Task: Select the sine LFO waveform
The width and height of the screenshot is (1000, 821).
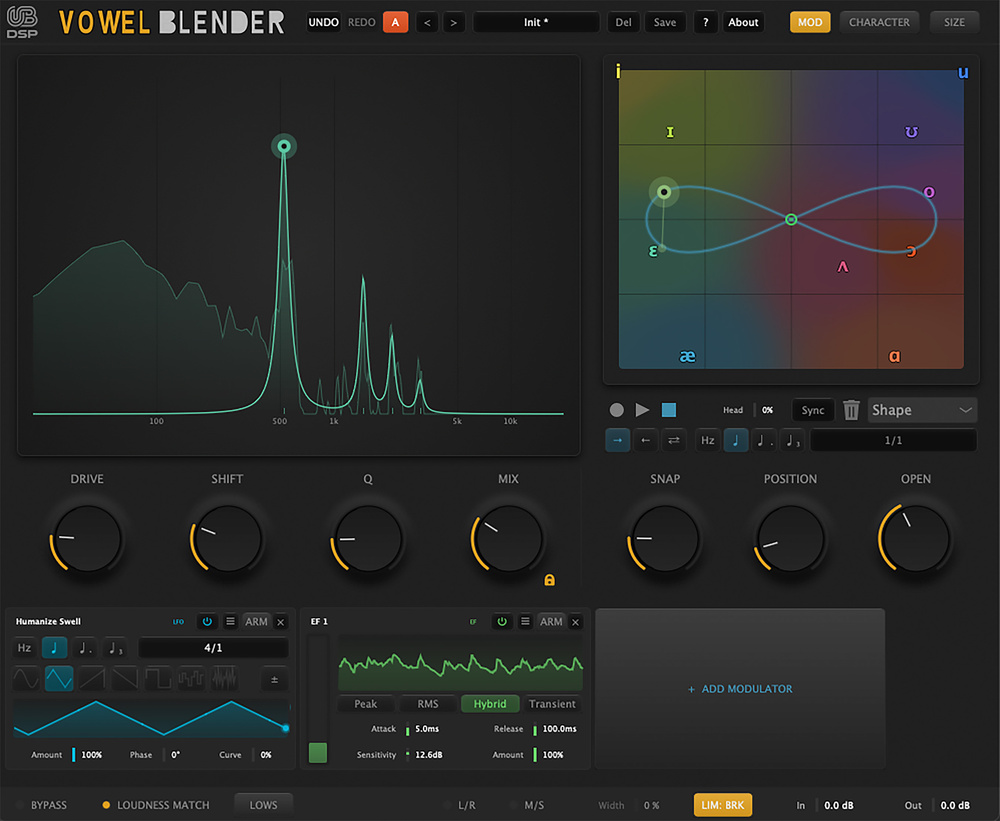Action: pyautogui.click(x=26, y=678)
